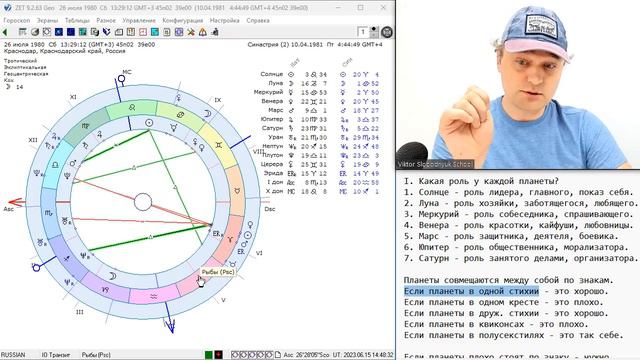Click the Virgo sign sector on wheel

coord(85,127)
